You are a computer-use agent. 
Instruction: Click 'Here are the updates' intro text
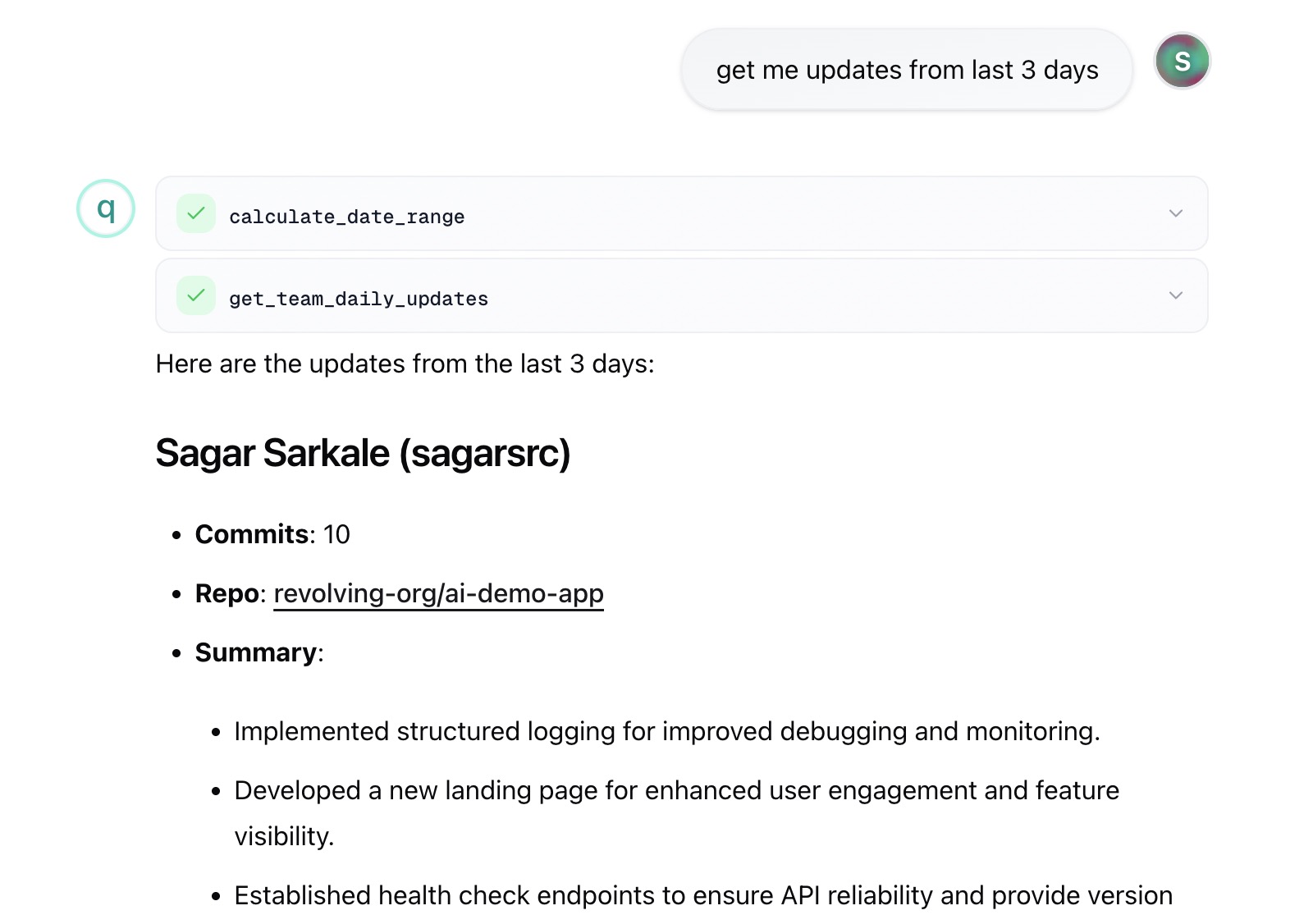click(x=405, y=364)
